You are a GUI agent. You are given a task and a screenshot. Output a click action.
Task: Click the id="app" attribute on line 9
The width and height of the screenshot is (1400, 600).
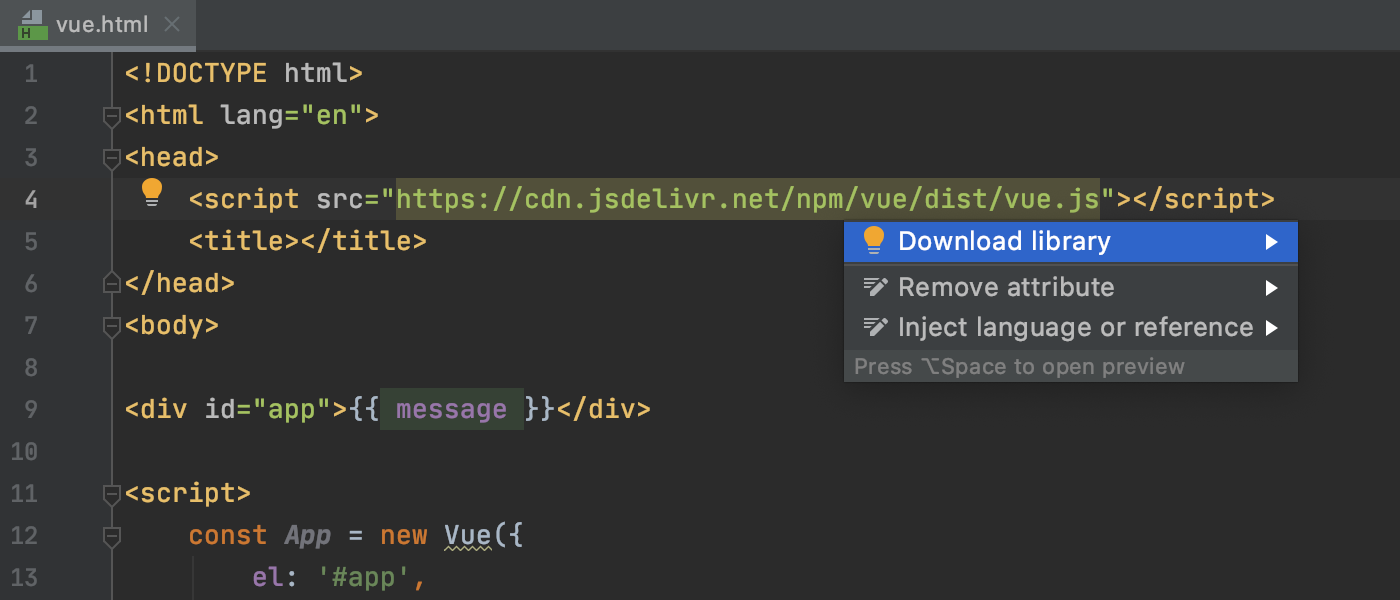tap(268, 409)
